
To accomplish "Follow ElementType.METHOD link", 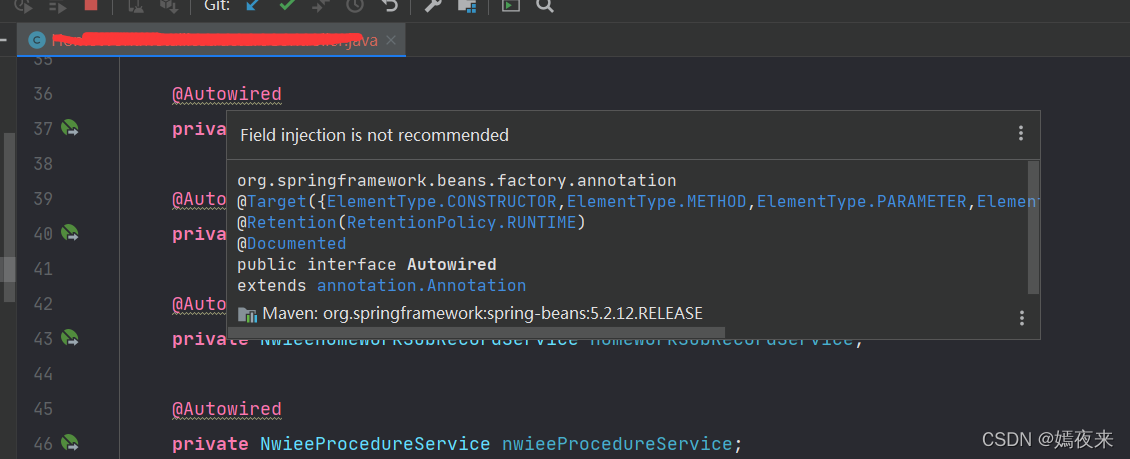I will click(x=657, y=202).
